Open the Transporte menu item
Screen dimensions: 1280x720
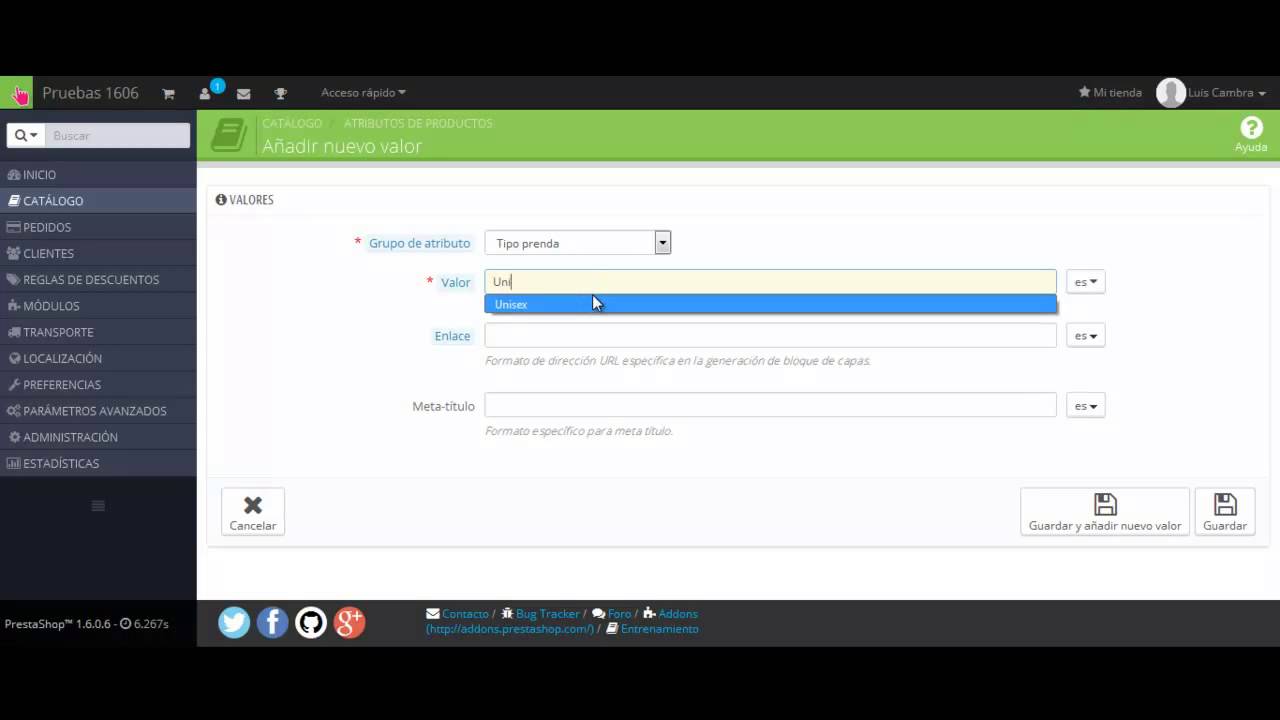[98, 332]
